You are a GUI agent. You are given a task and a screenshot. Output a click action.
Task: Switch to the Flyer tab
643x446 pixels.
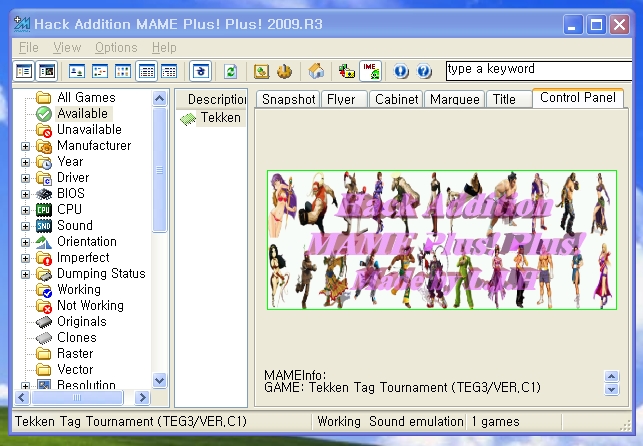[344, 100]
